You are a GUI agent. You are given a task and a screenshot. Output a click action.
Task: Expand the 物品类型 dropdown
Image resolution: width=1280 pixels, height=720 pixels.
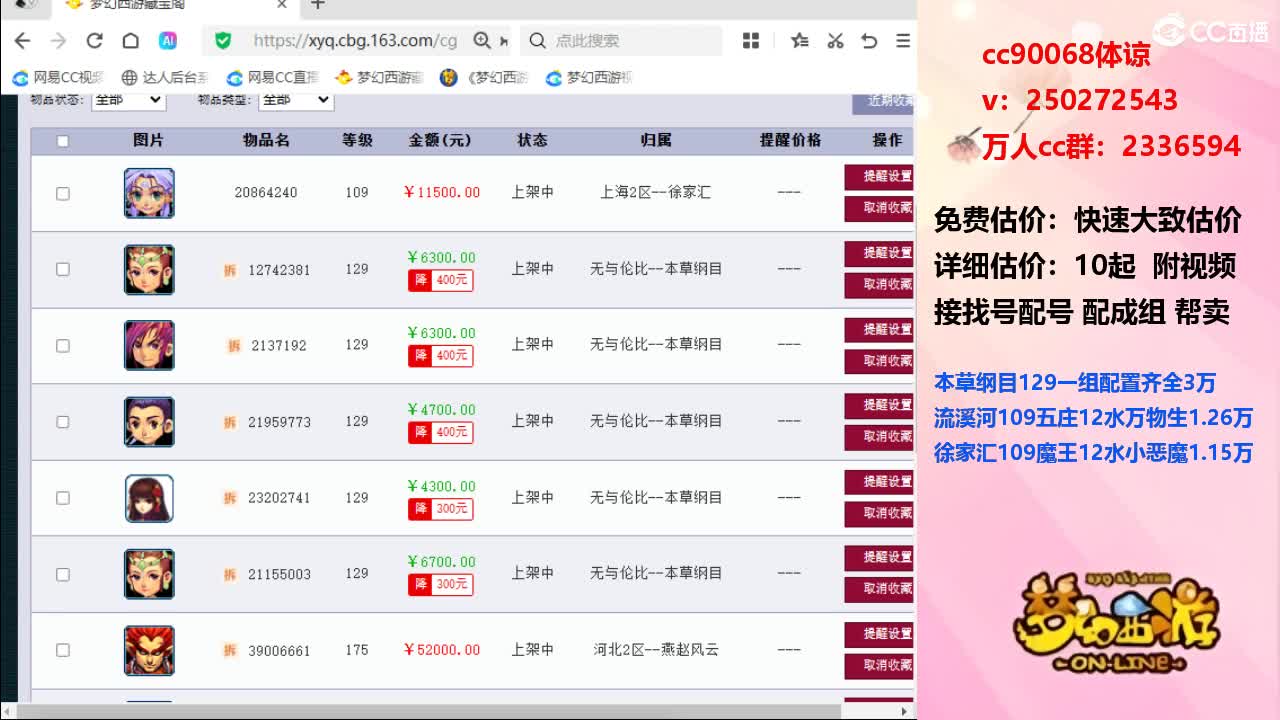(x=295, y=99)
